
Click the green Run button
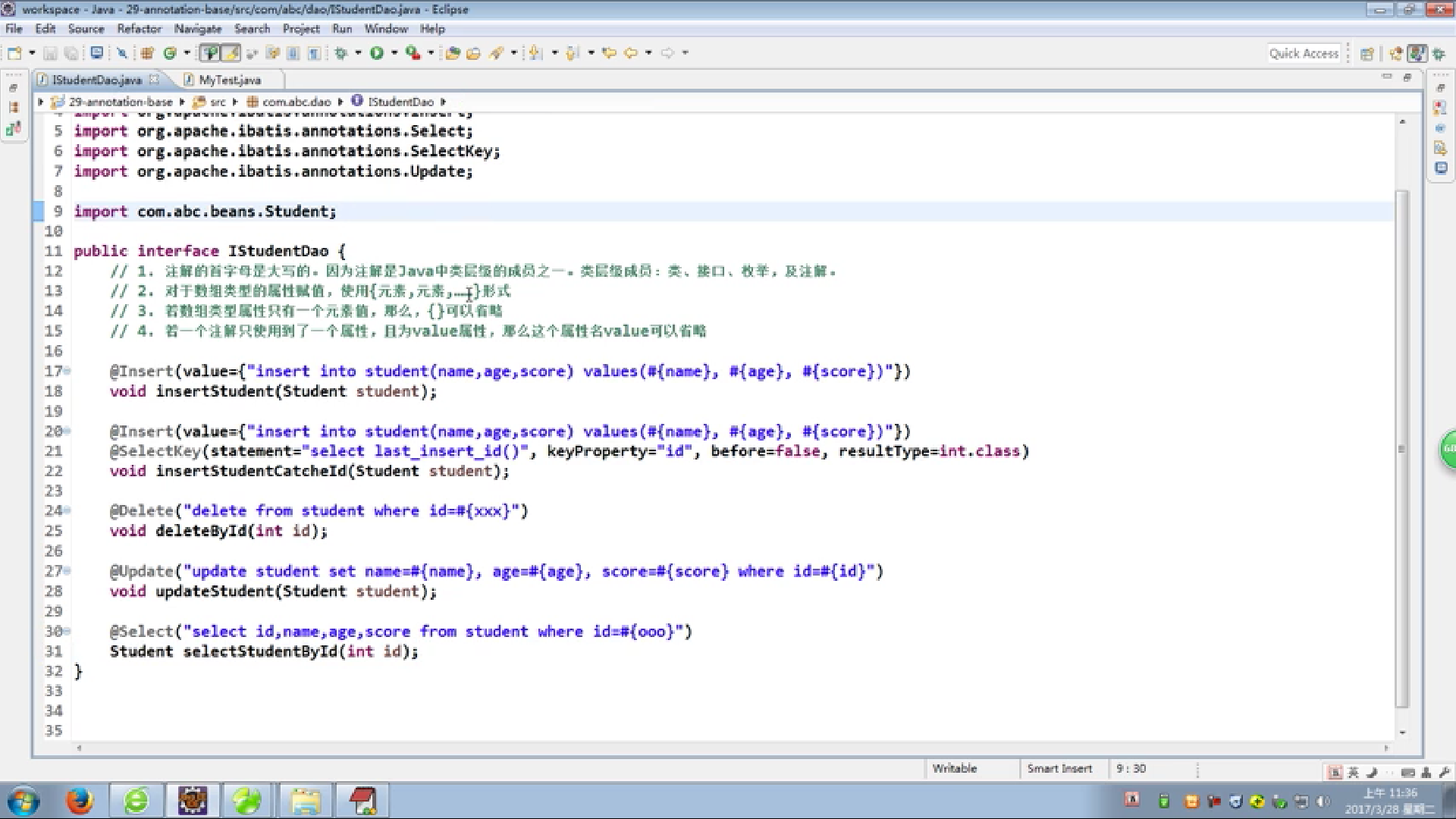coord(377,53)
